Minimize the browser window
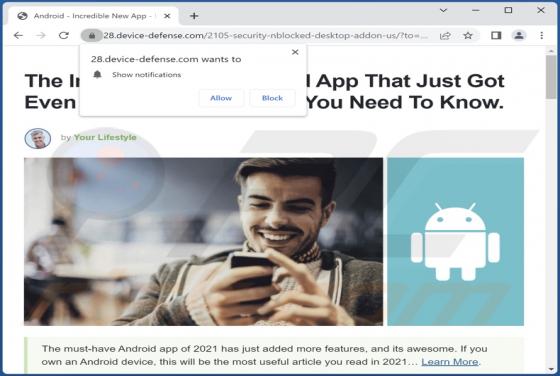560x376 pixels. [475, 10]
